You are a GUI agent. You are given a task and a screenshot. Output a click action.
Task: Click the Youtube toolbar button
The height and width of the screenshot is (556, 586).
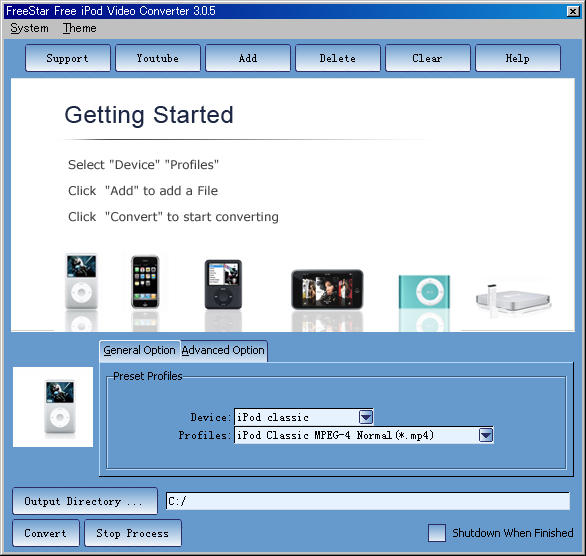(158, 58)
